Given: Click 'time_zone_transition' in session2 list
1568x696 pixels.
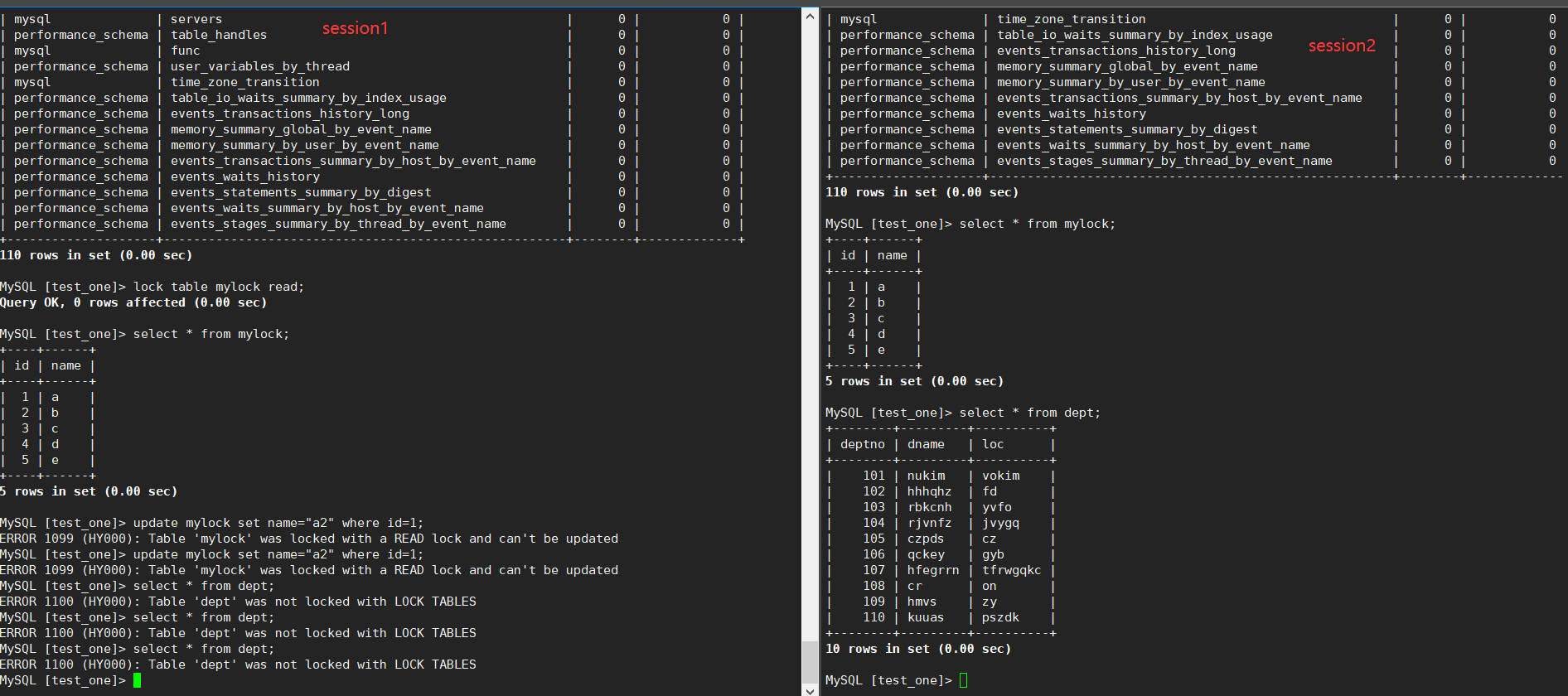Looking at the screenshot, I should (1072, 19).
